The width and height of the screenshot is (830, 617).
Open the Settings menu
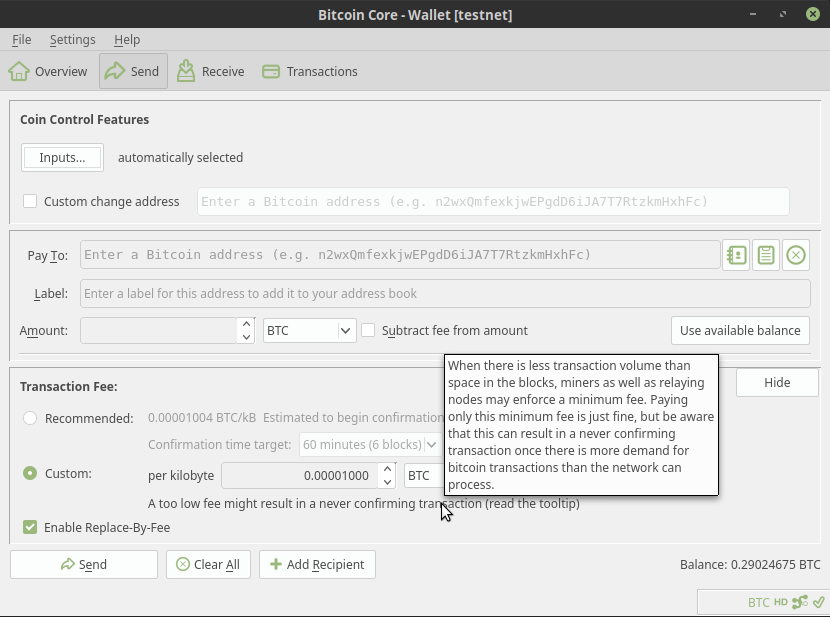click(72, 40)
